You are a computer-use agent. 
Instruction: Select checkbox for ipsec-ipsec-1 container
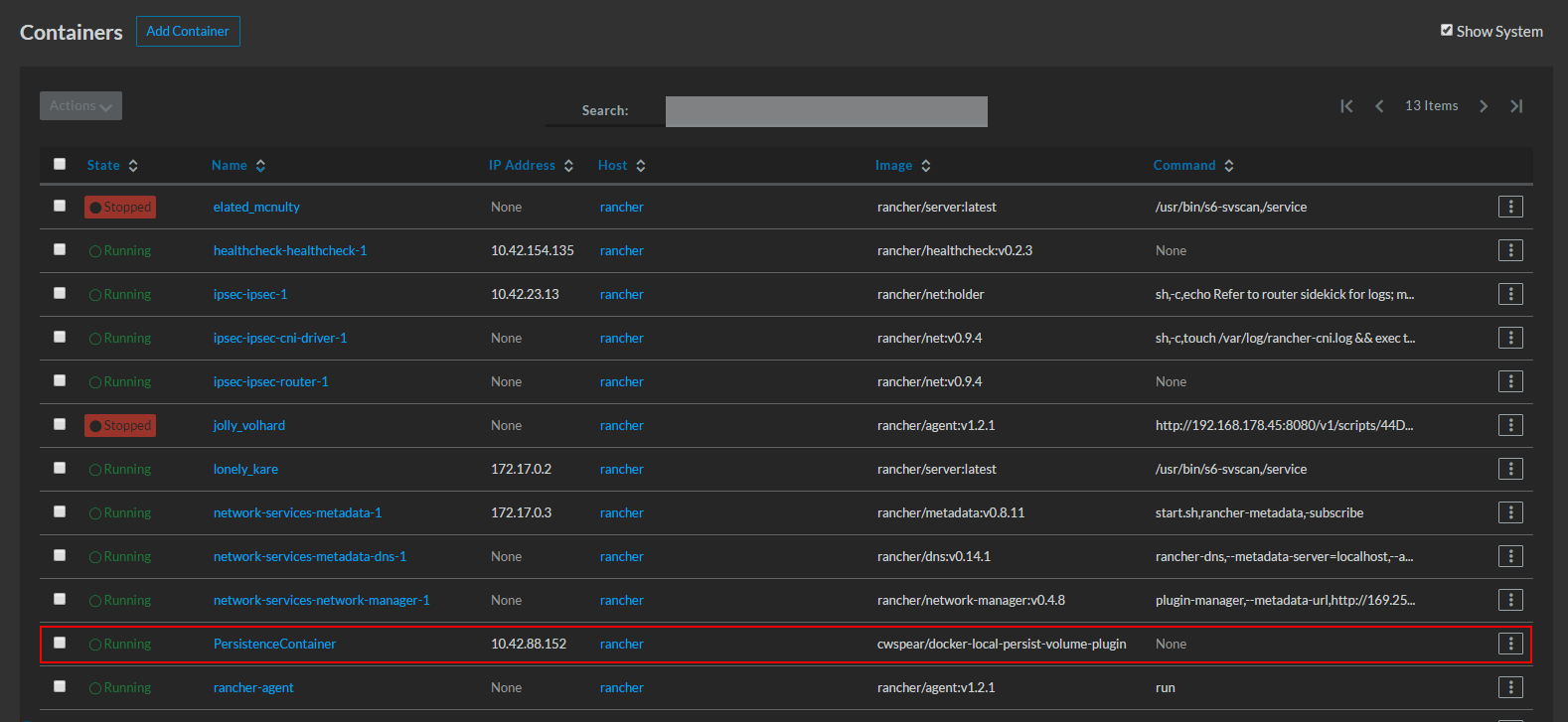(x=60, y=293)
